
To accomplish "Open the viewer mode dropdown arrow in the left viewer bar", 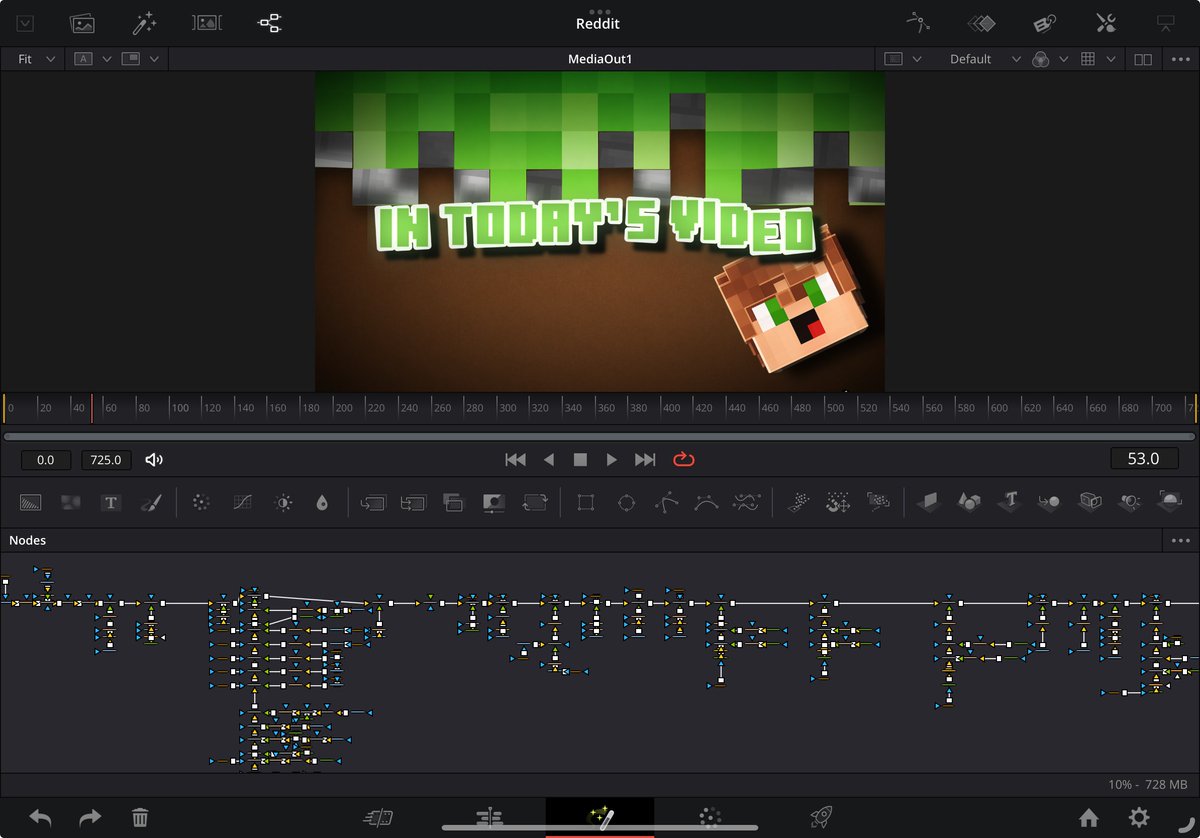I will point(154,59).
